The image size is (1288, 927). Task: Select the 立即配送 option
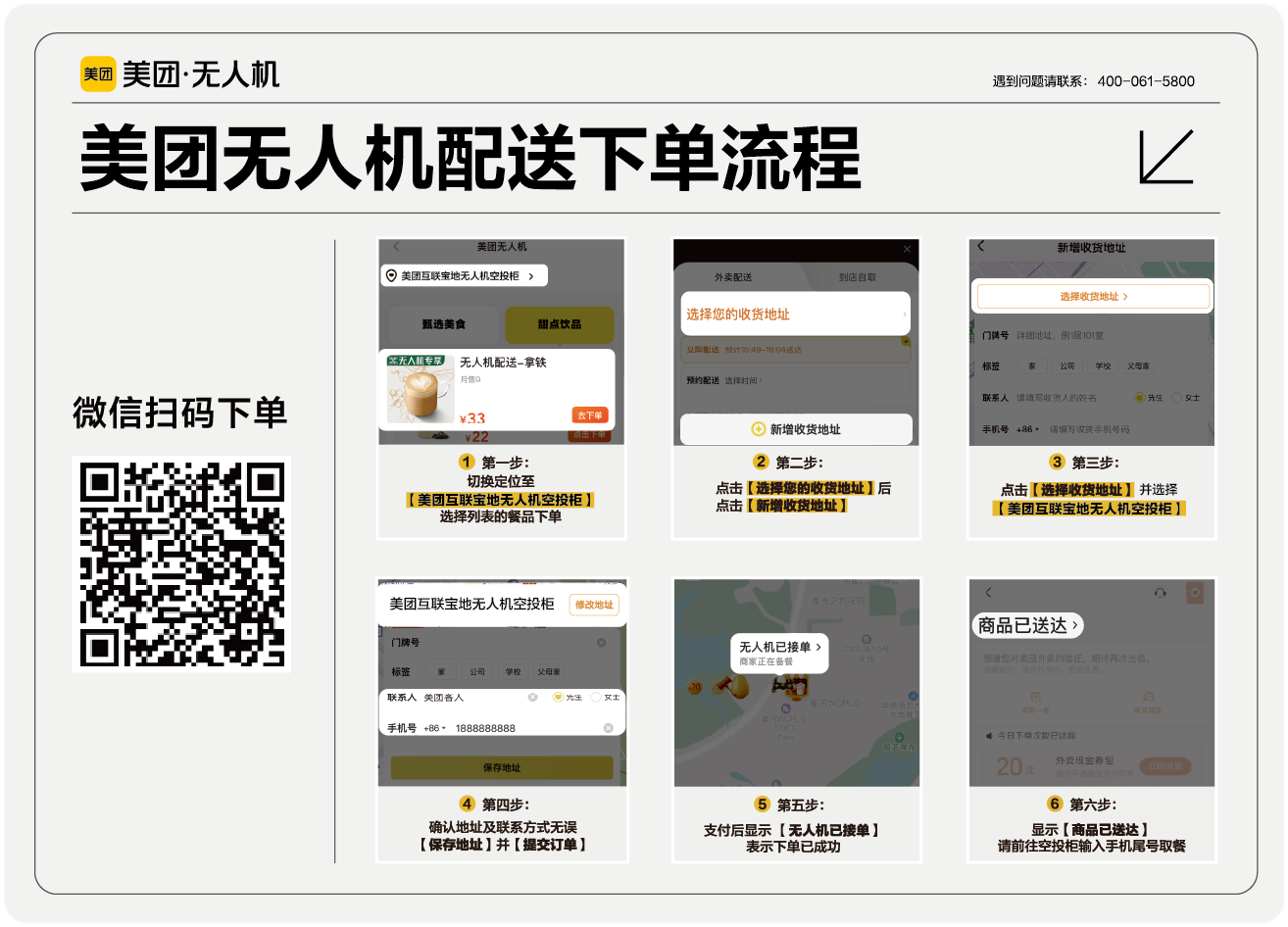(796, 350)
